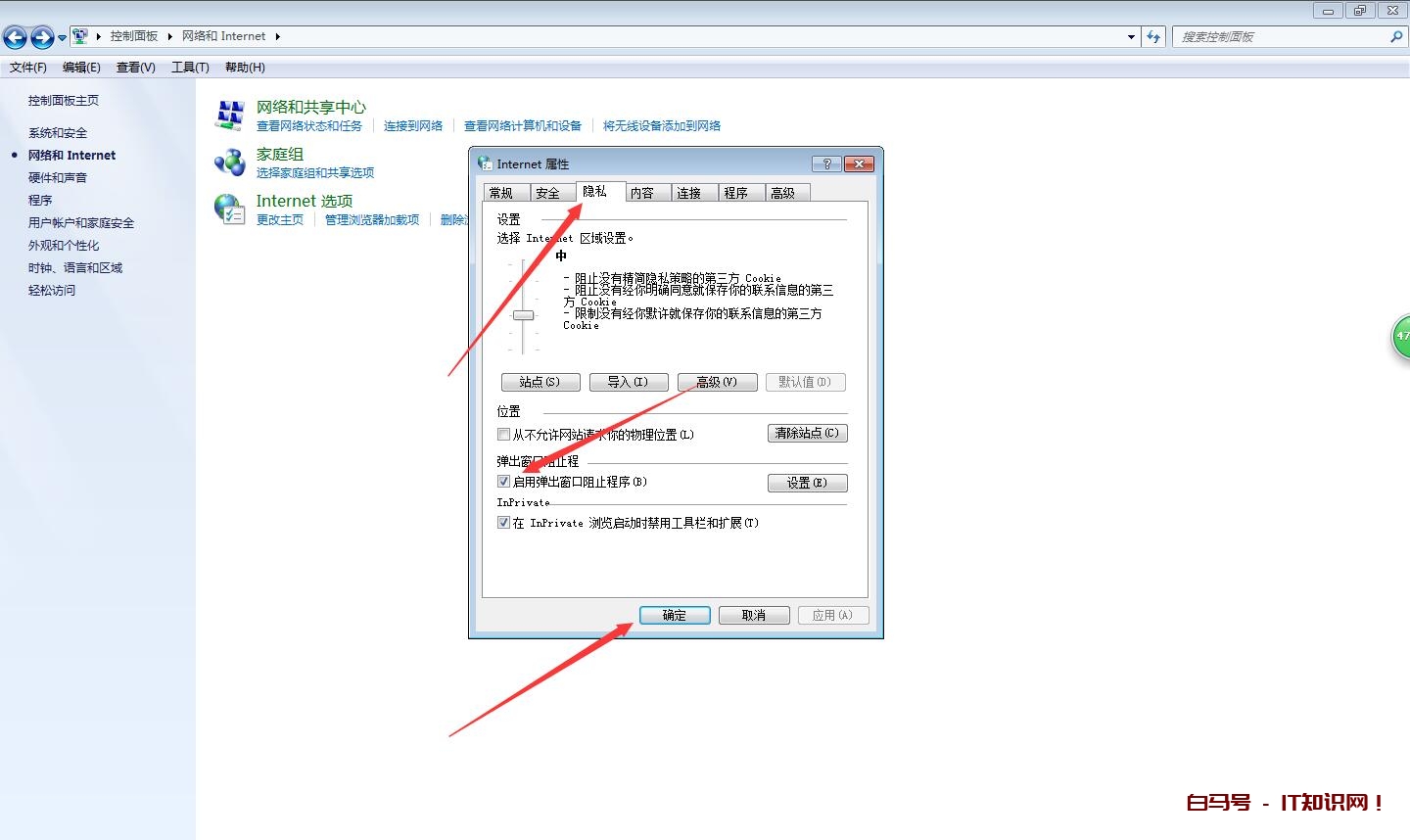Click 站点(S) button
The height and width of the screenshot is (840, 1410).
[540, 382]
